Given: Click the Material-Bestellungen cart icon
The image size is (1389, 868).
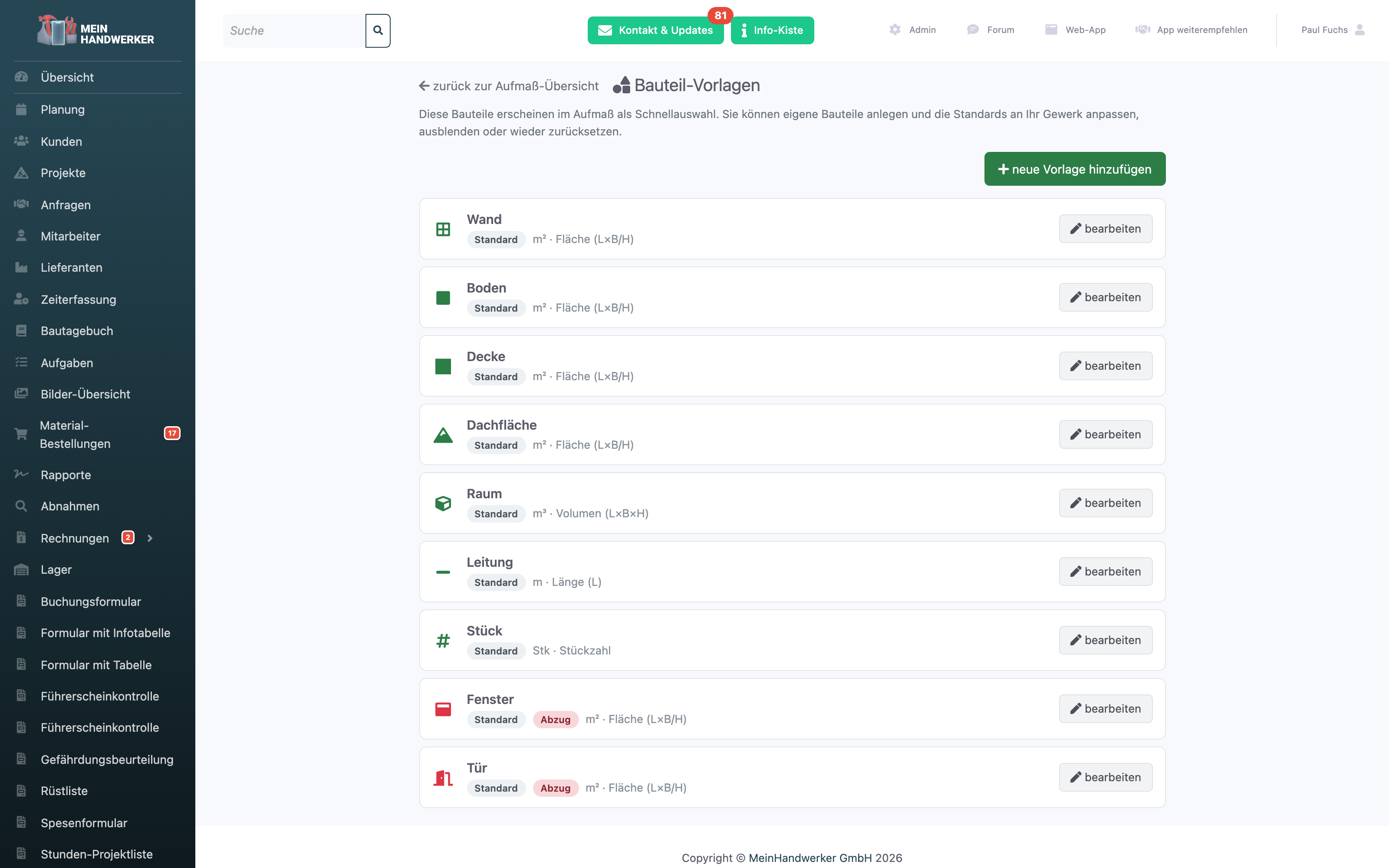Looking at the screenshot, I should pos(21,434).
